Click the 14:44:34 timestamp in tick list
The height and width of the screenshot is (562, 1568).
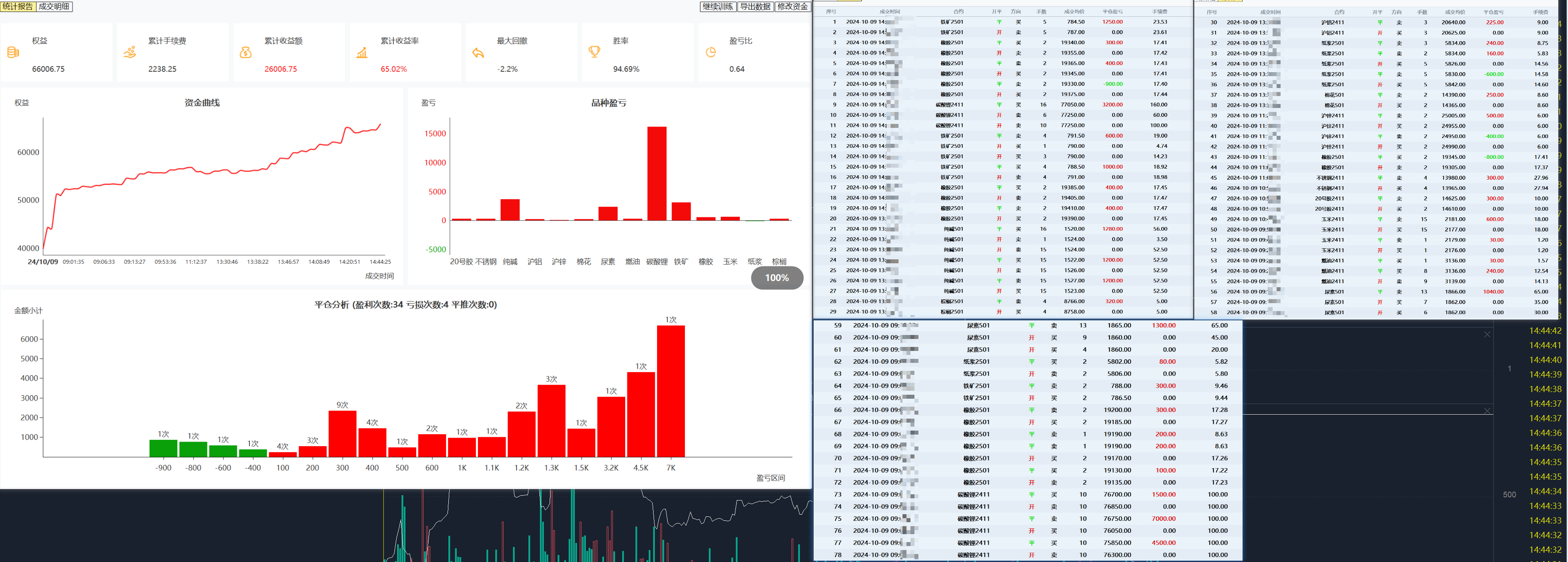[x=1545, y=491]
